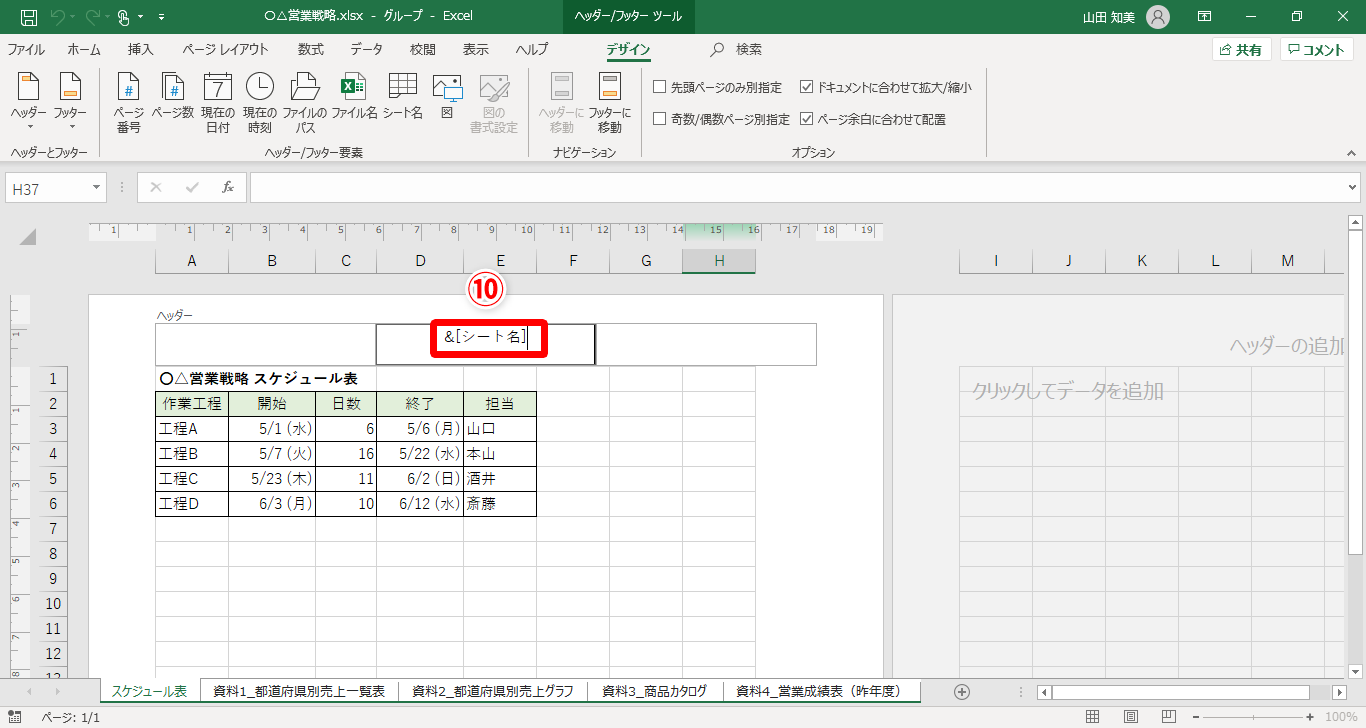Image resolution: width=1366 pixels, height=728 pixels.
Task: Switch to the ページ レイアウト tab
Action: tap(225, 49)
